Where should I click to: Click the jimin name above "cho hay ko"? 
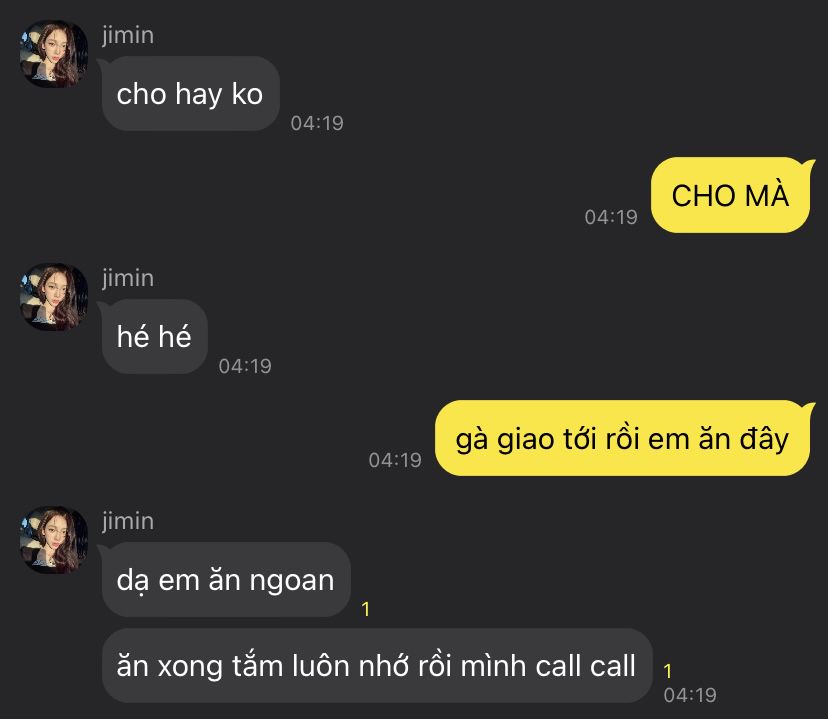click(128, 35)
